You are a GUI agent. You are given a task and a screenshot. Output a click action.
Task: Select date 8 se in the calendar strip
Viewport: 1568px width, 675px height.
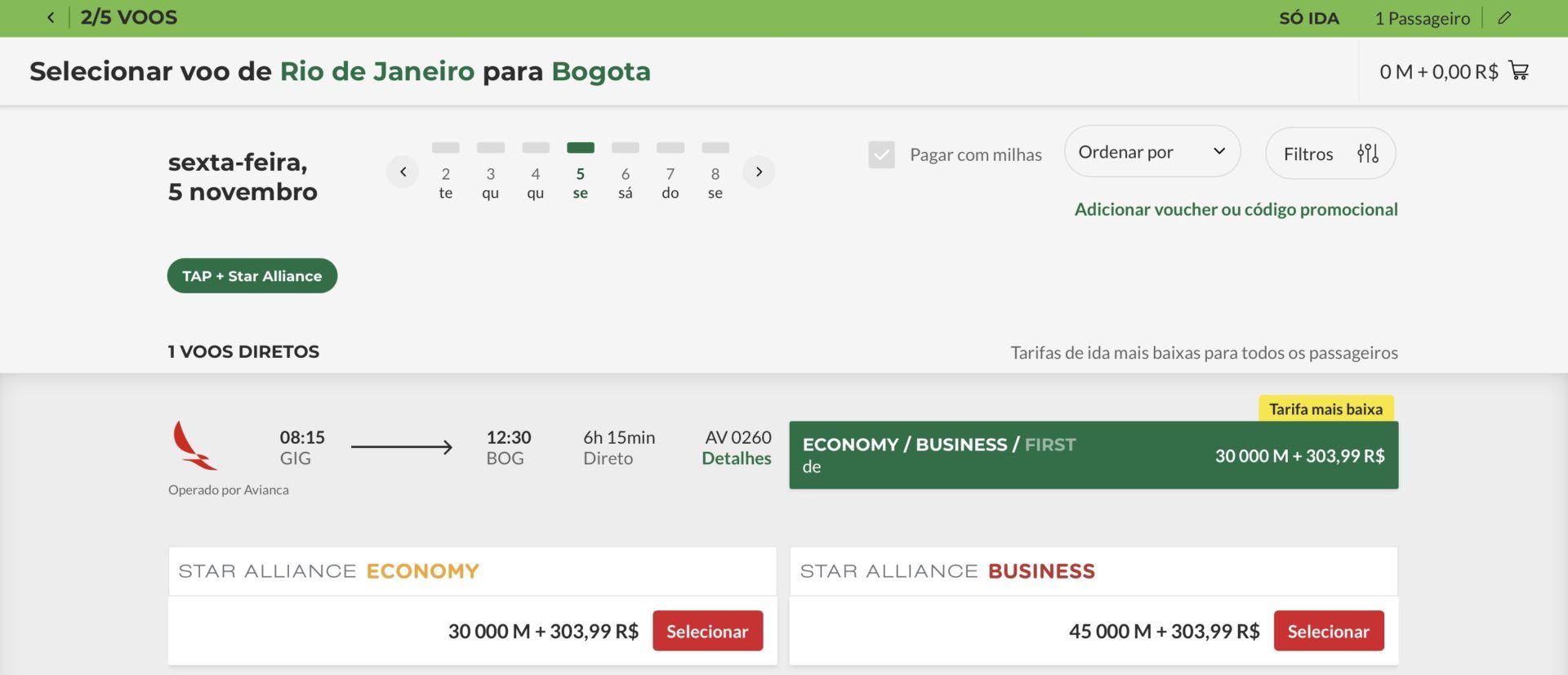tap(715, 172)
